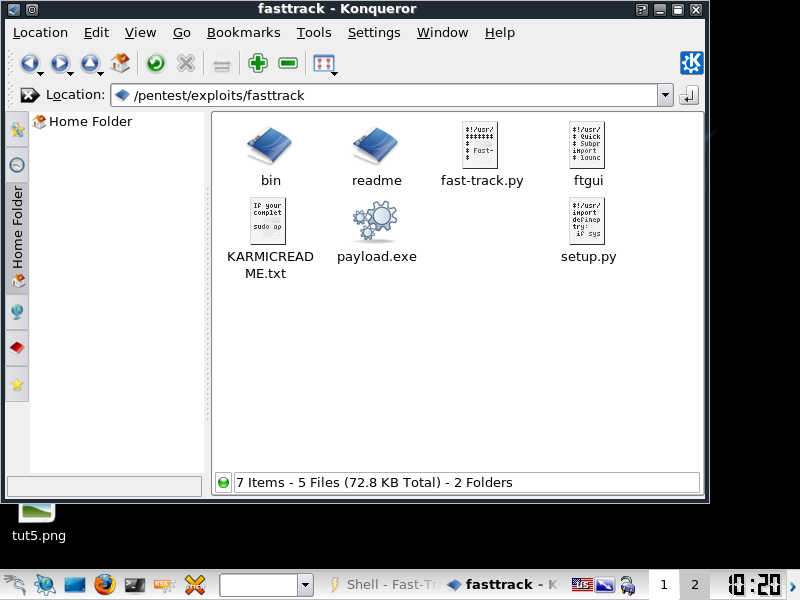Image resolution: width=800 pixels, height=600 pixels.
Task: Open taskbar run command combo dropdown
Action: point(305,585)
